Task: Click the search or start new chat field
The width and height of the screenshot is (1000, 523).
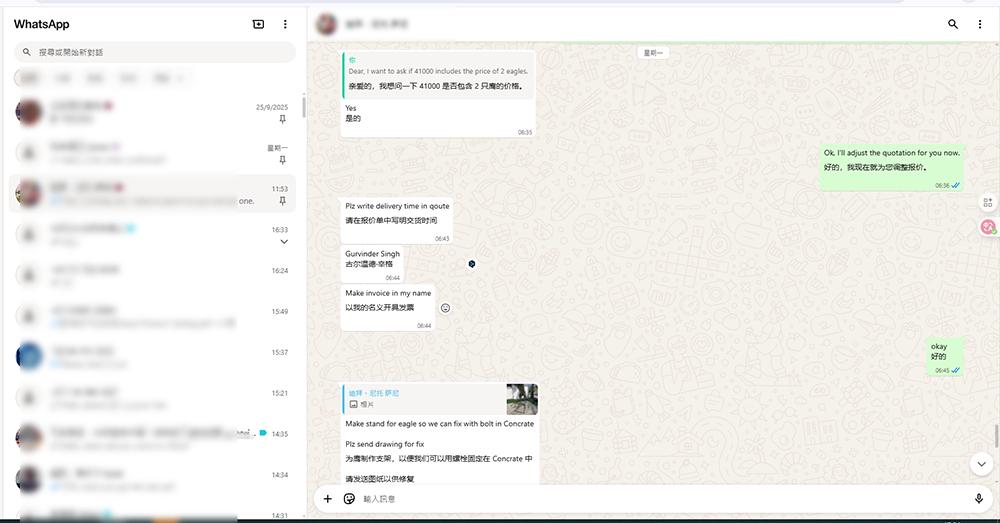Action: (160, 52)
